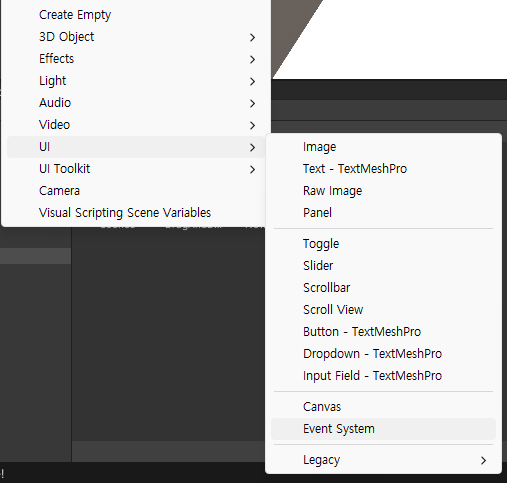The width and height of the screenshot is (507, 483).
Task: Click the chevron arrow beside Legacy
Action: pyautogui.click(x=484, y=461)
